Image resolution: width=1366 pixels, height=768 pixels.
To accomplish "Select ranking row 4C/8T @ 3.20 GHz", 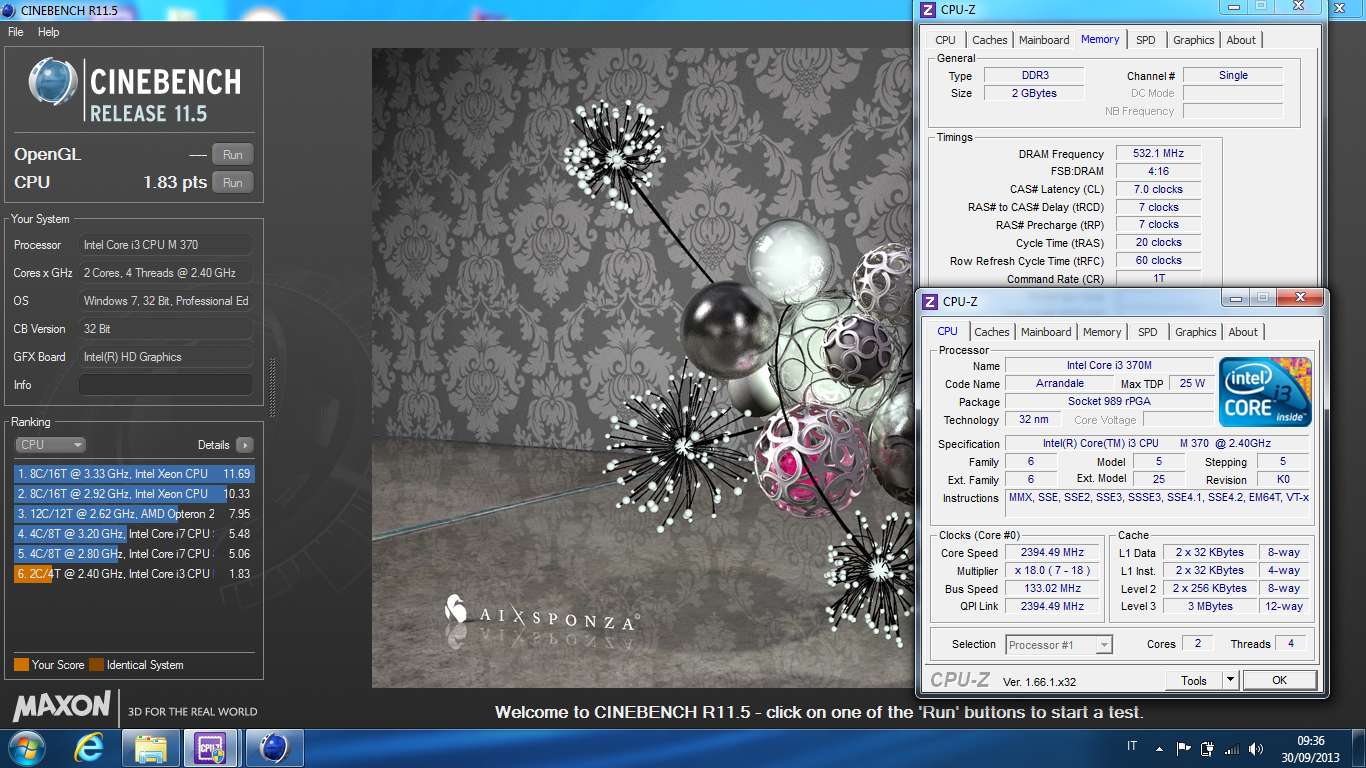I will 134,534.
